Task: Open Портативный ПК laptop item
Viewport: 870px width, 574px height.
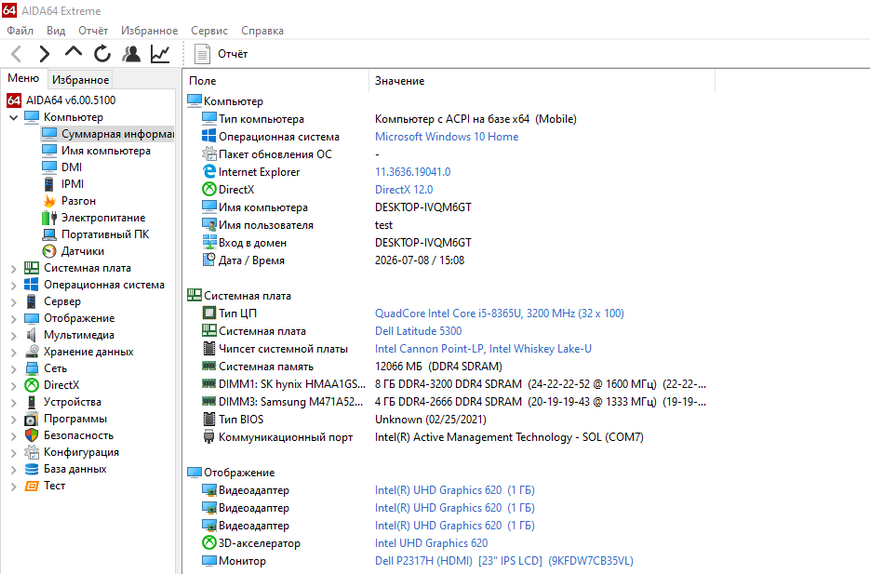Action: tap(105, 234)
